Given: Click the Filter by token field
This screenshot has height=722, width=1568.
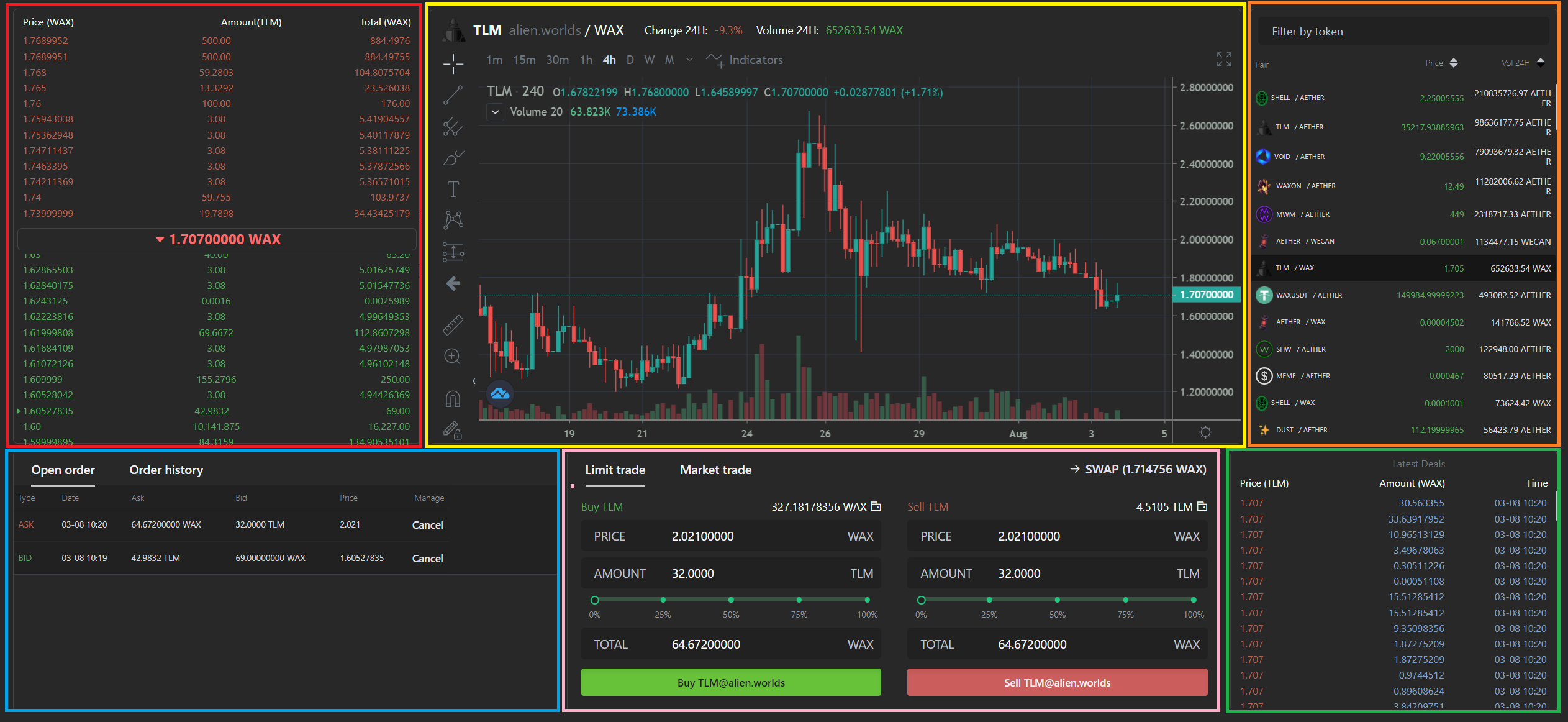Looking at the screenshot, I should 1403,32.
